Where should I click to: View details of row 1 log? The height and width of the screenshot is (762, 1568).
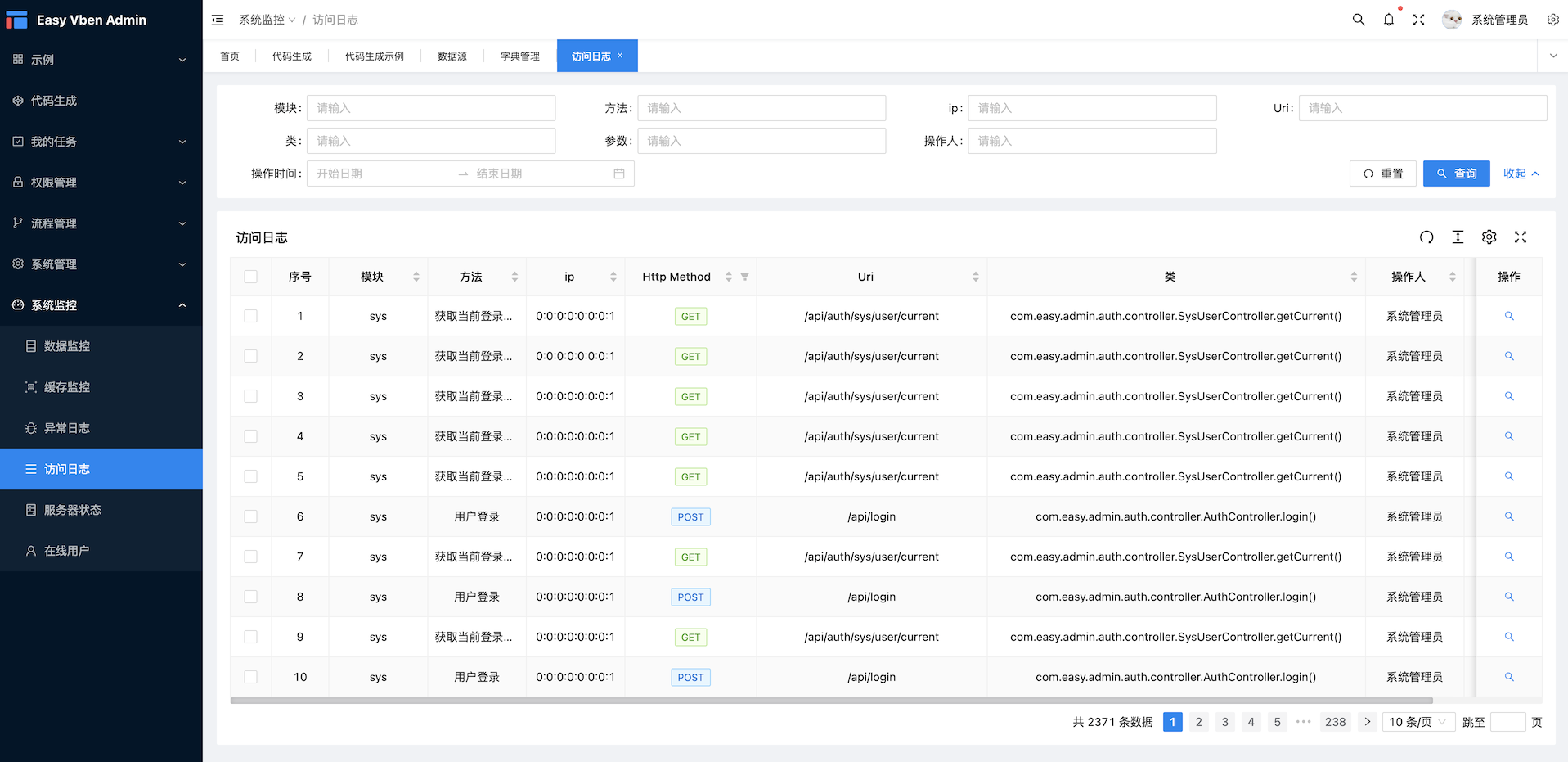pyautogui.click(x=1509, y=316)
